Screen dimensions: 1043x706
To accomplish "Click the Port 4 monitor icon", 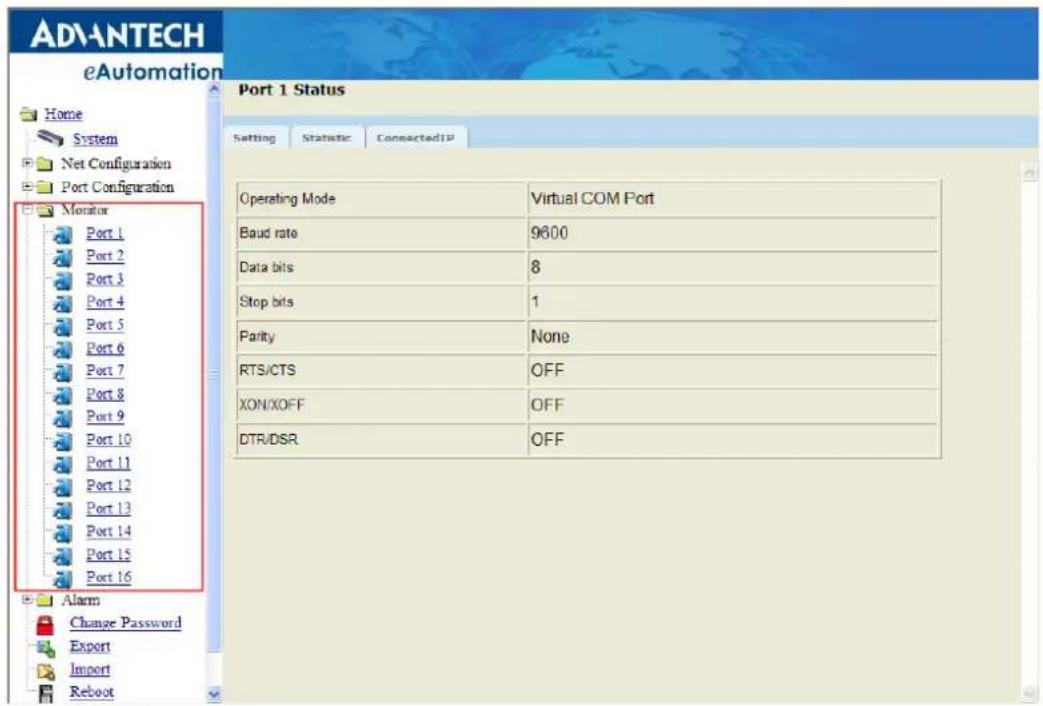I will coord(63,303).
